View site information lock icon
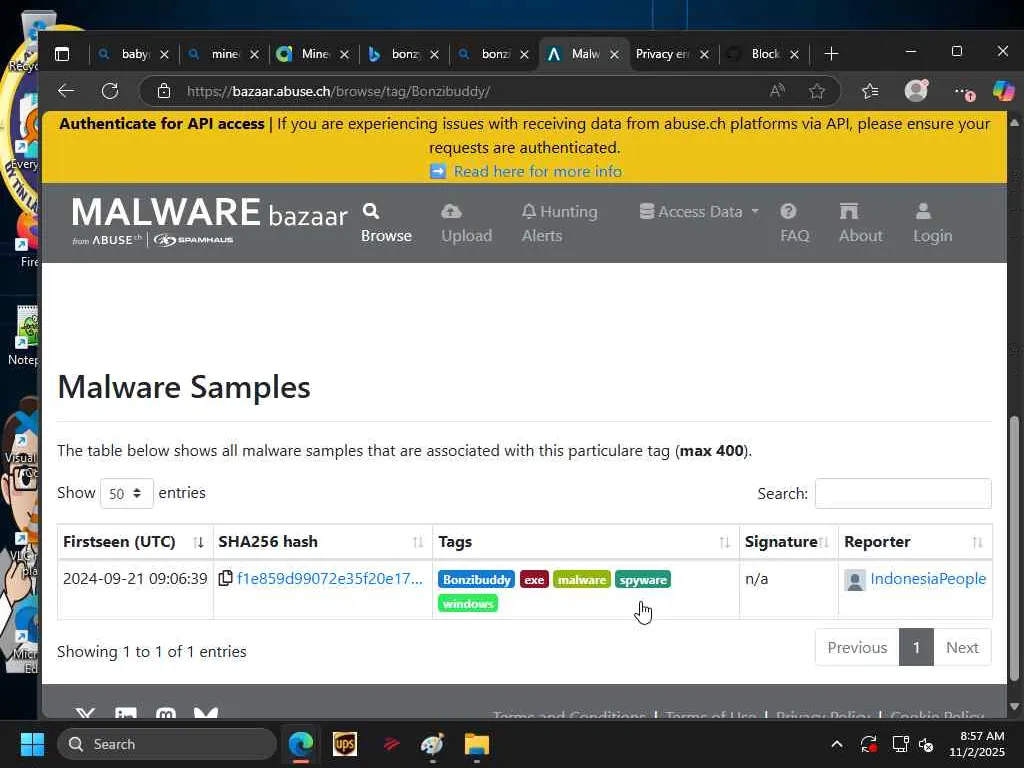1024x768 pixels. point(164,91)
